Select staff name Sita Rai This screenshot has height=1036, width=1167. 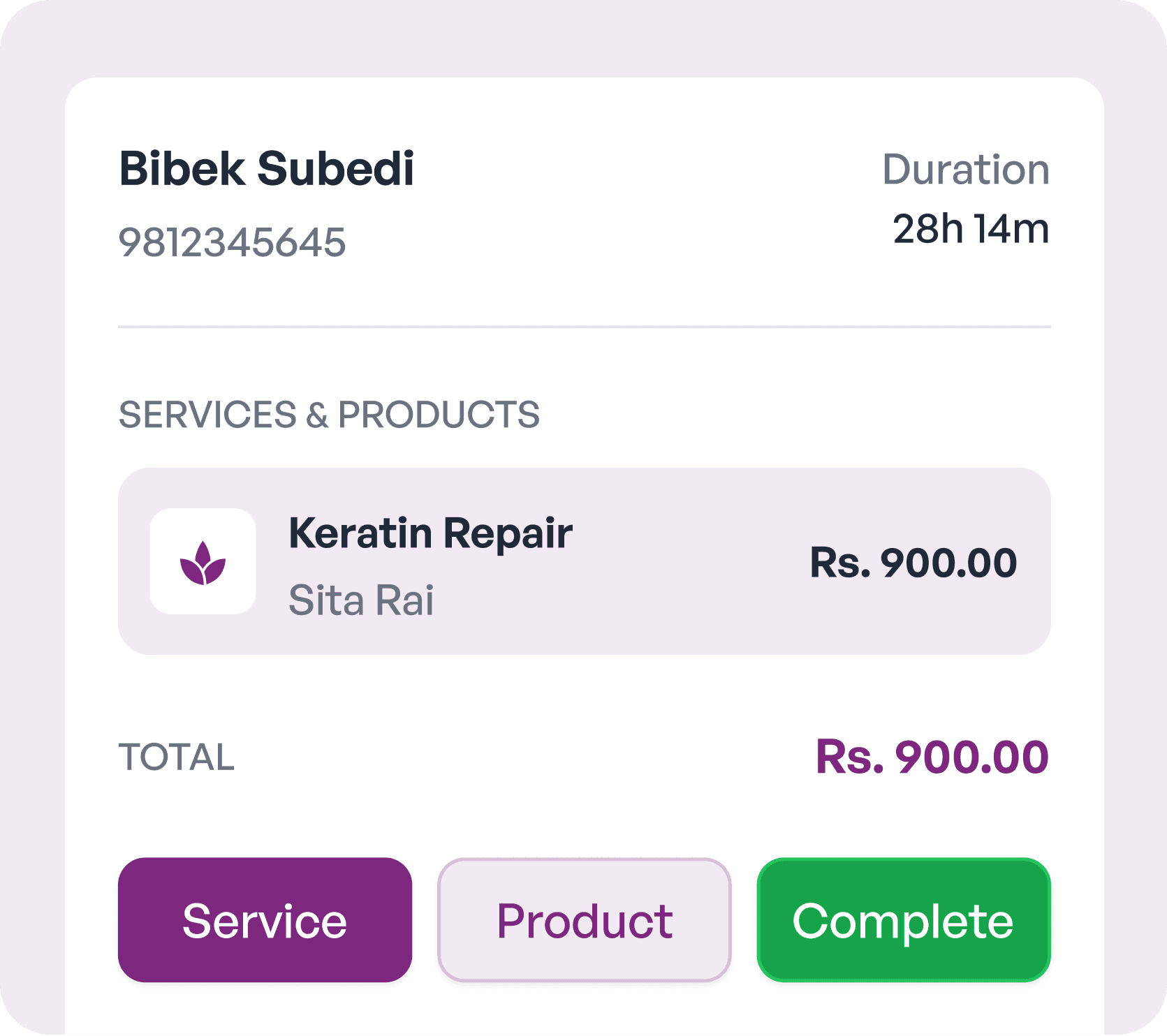pyautogui.click(x=361, y=600)
